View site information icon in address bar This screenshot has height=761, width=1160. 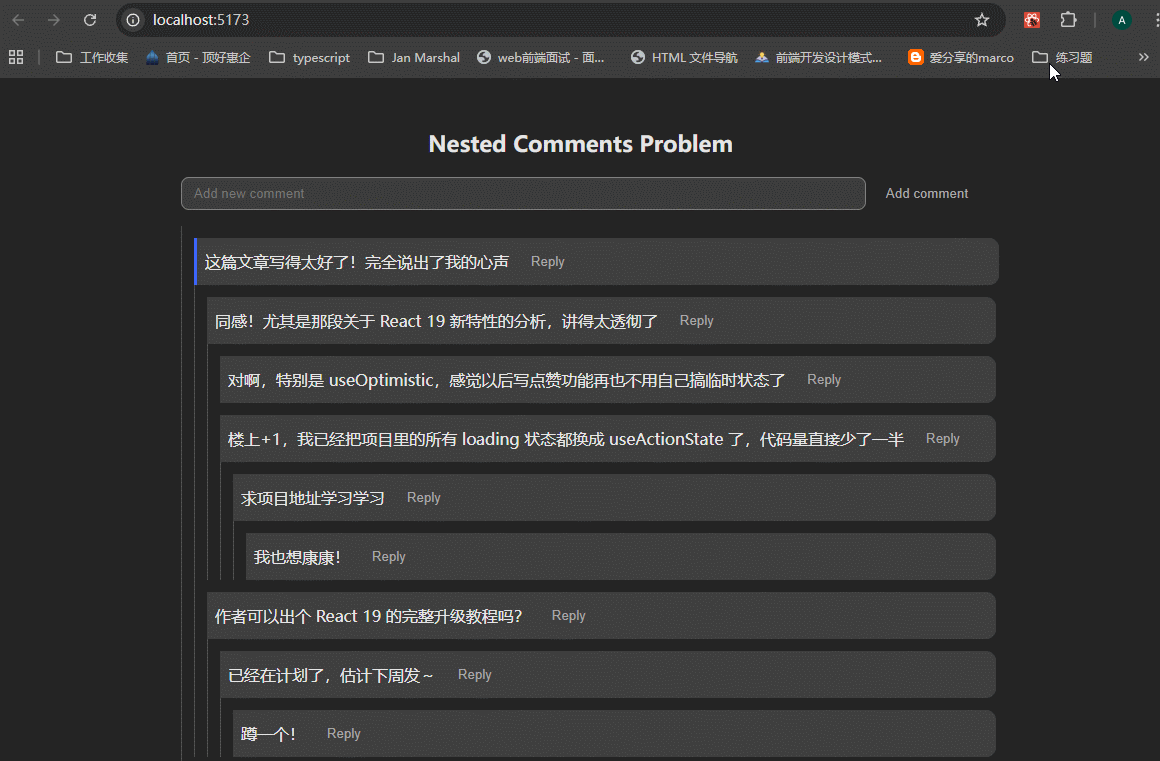pyautogui.click(x=133, y=20)
